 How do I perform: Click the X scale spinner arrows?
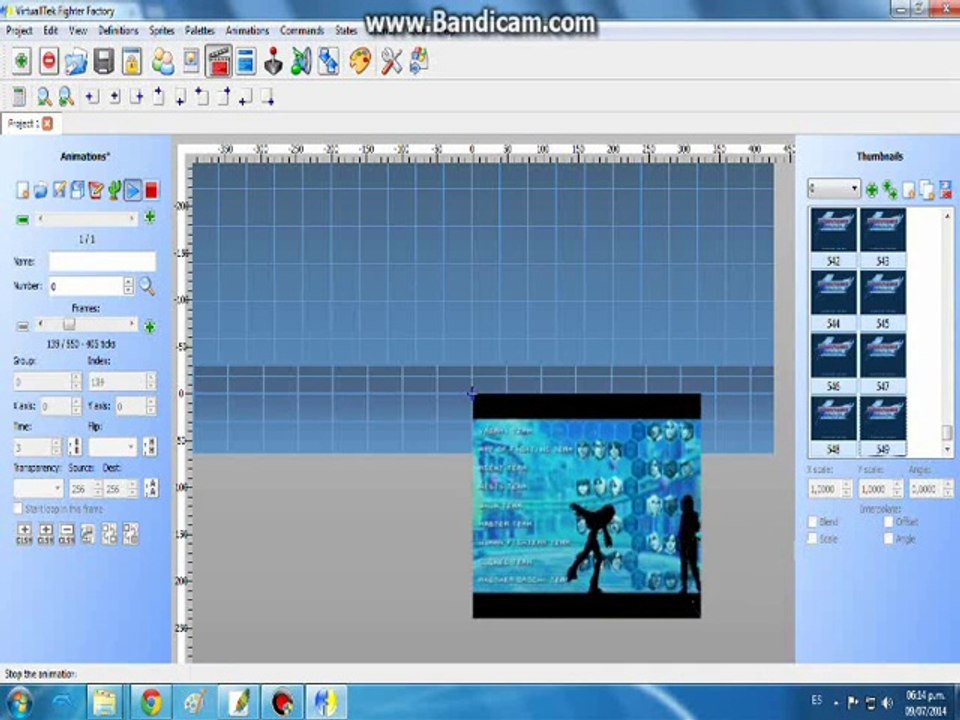(846, 489)
